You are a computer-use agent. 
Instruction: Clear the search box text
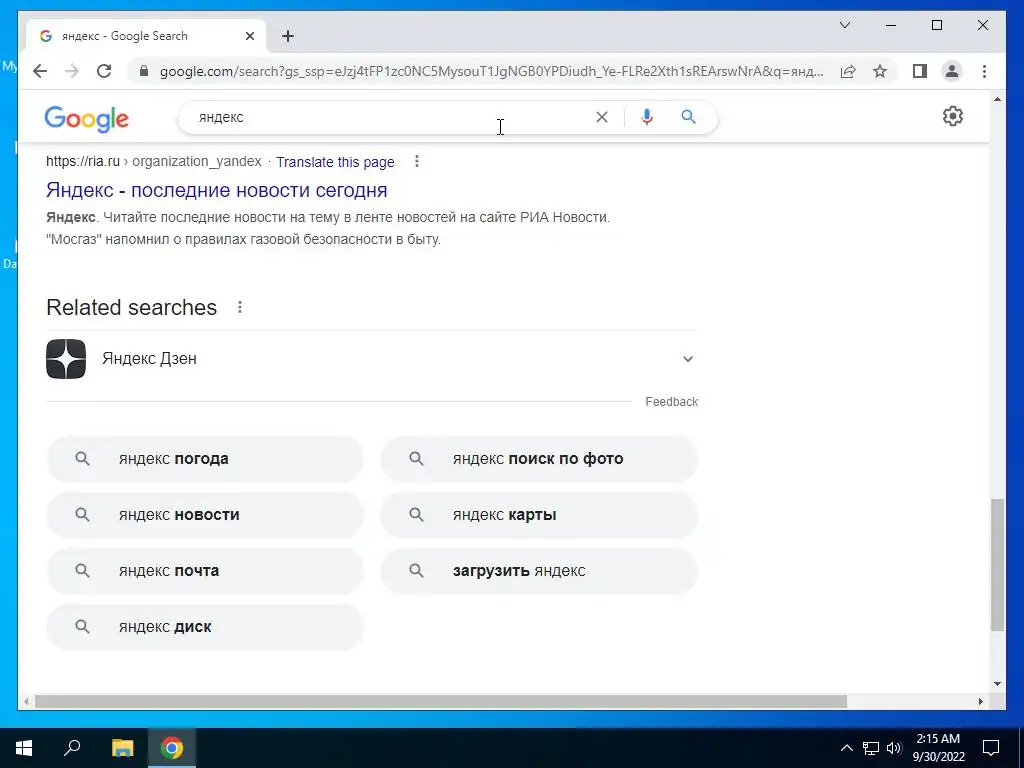pos(601,117)
